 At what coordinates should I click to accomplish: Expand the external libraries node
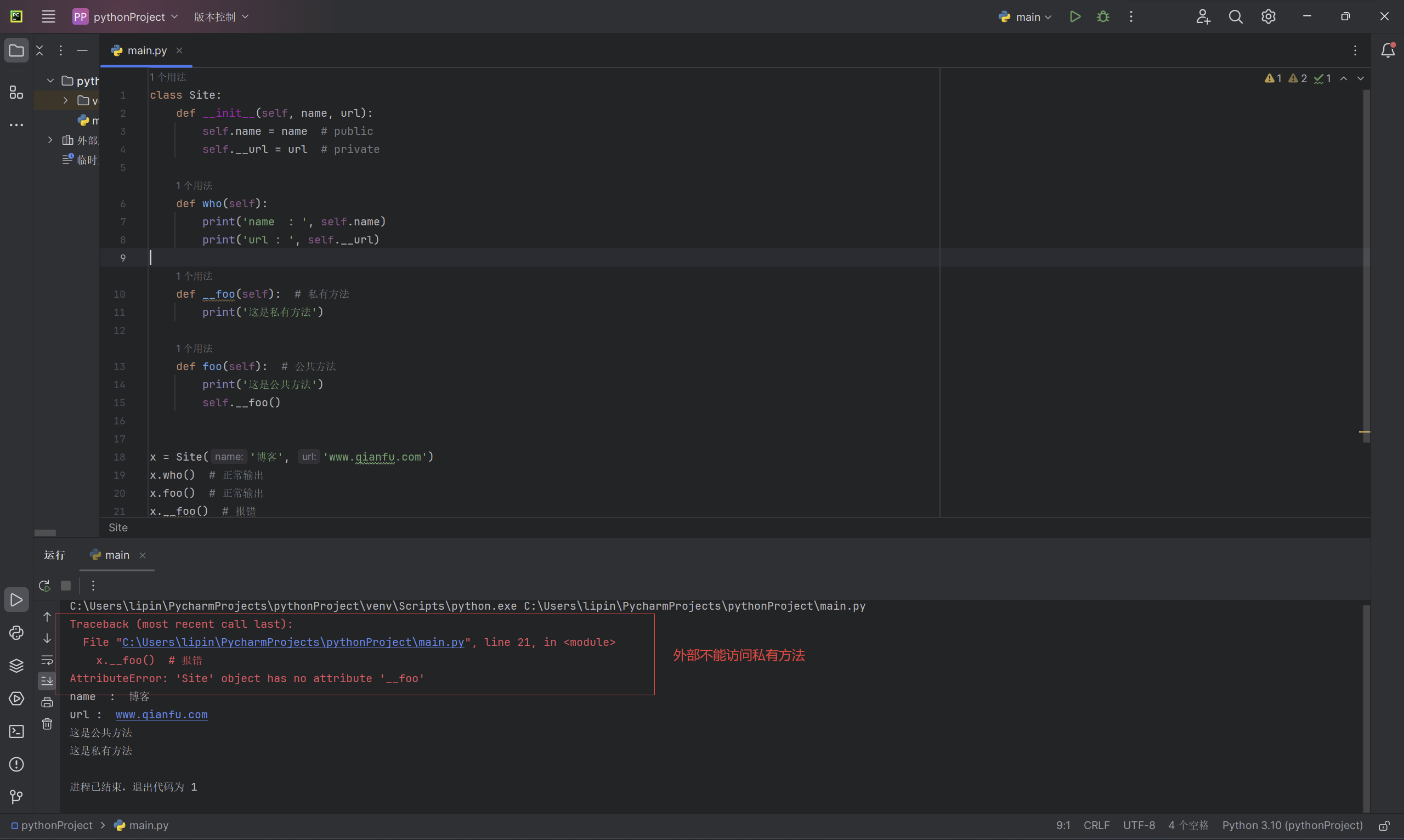50,140
